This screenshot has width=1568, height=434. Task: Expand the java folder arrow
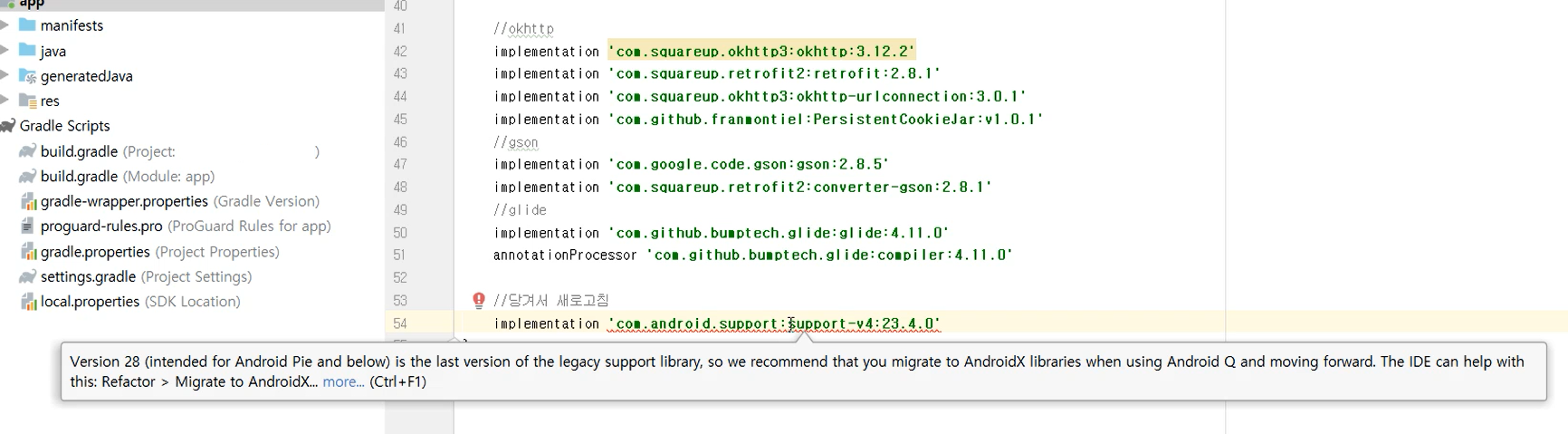[5, 51]
